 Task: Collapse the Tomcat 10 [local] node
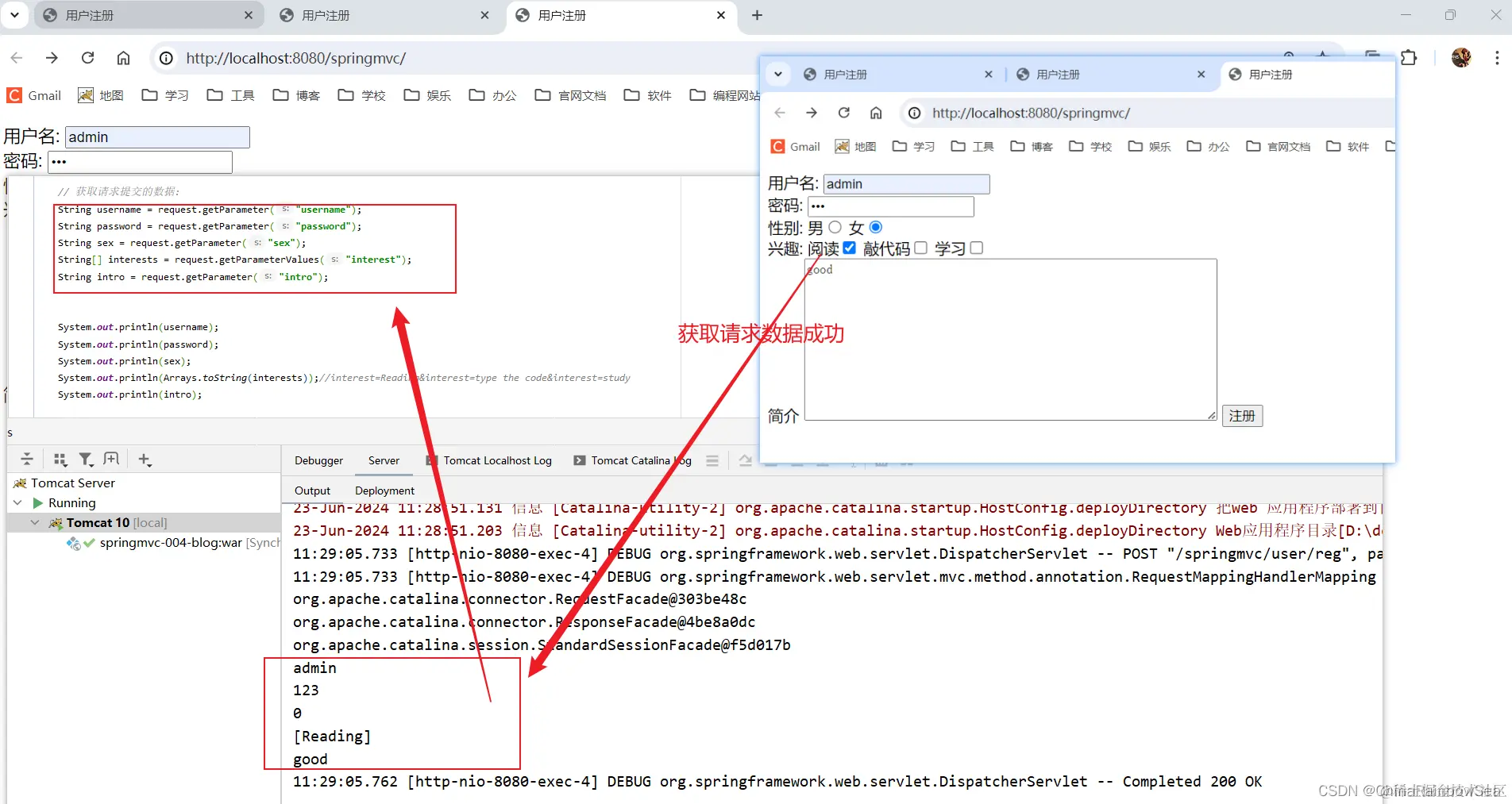pos(35,522)
